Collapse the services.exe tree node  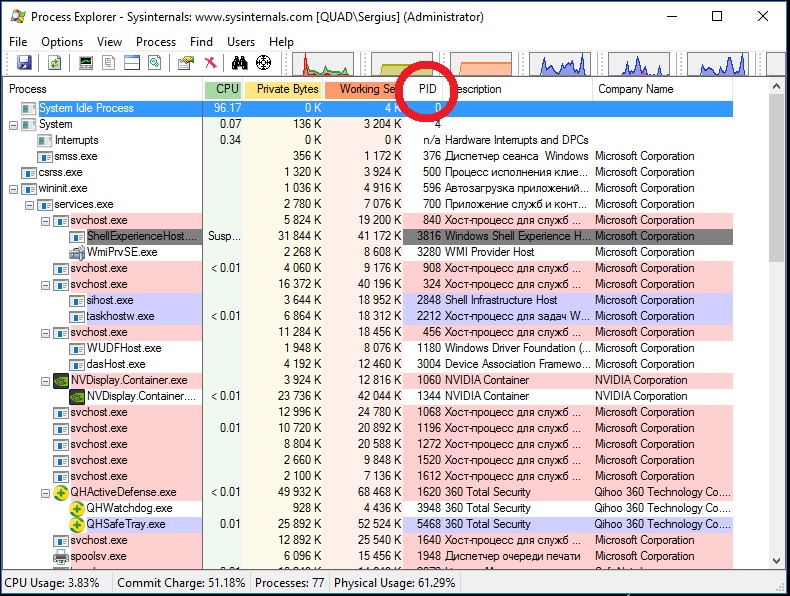[29, 206]
